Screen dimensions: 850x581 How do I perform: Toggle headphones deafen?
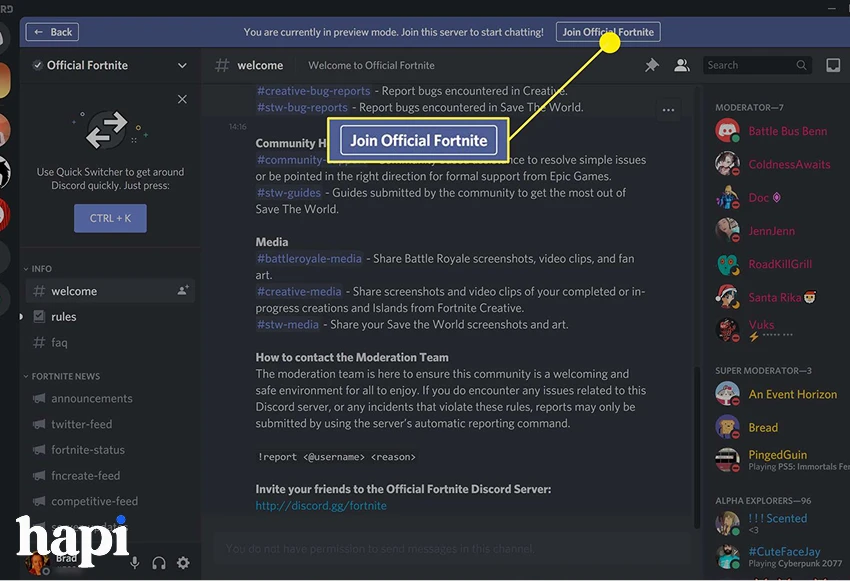(x=159, y=563)
